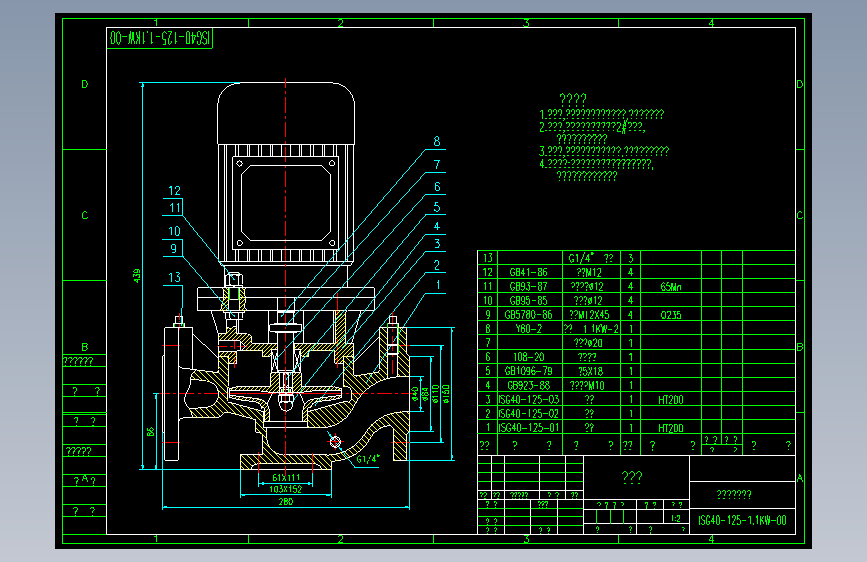This screenshot has width=867, height=562.
Task: Select the 439 overall height dimension
Action: (137, 276)
